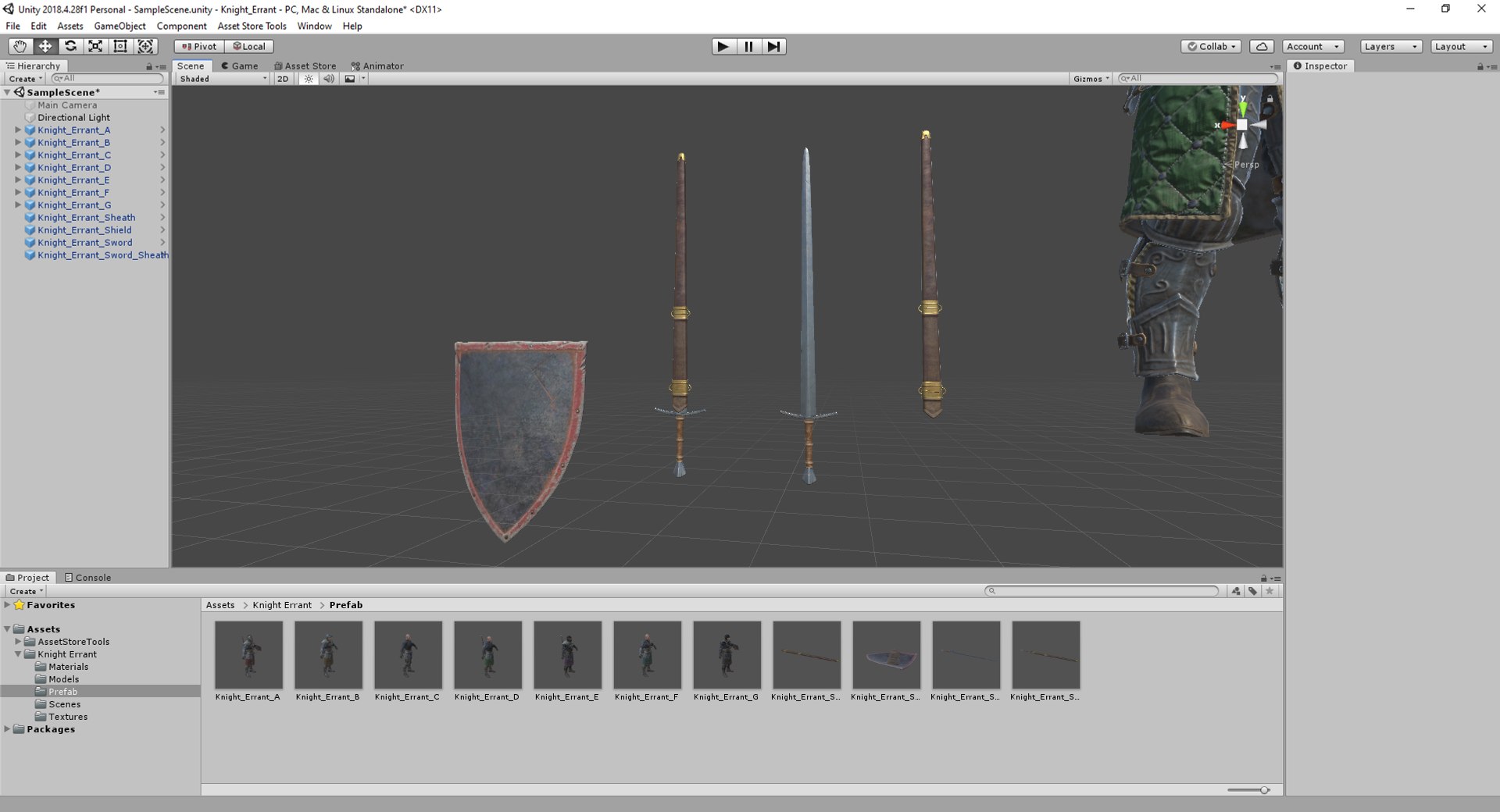Click the Play button
This screenshot has width=1500, height=812.
coord(723,46)
